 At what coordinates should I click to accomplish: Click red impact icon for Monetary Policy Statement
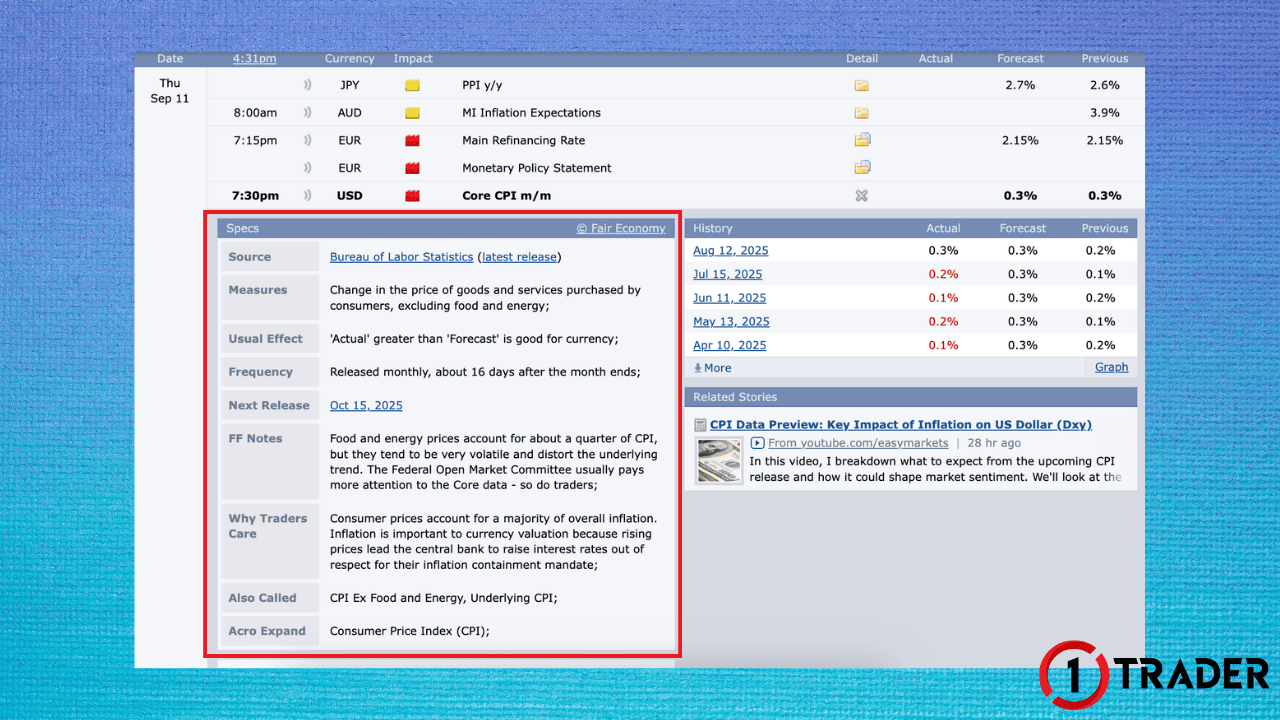(x=412, y=168)
